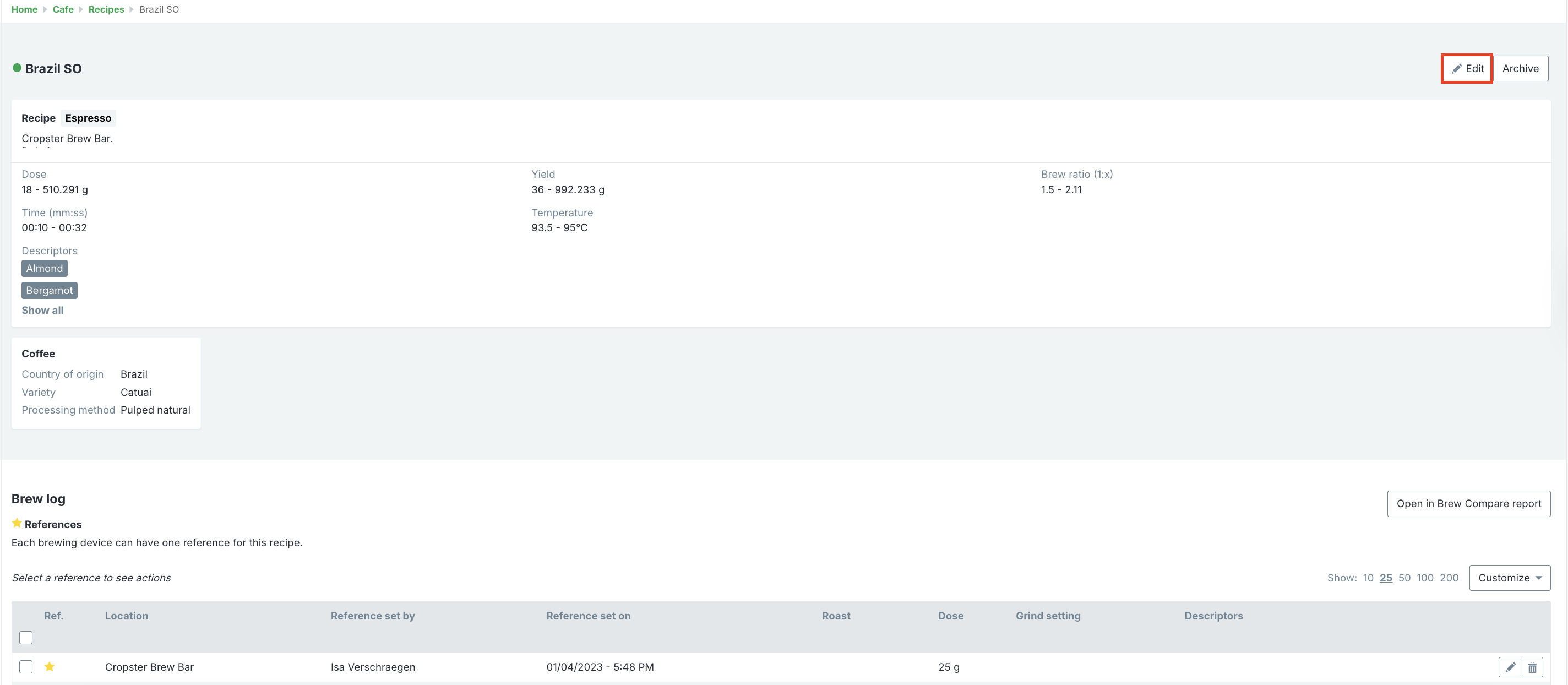Click the Almond descriptor tag

pyautogui.click(x=45, y=269)
